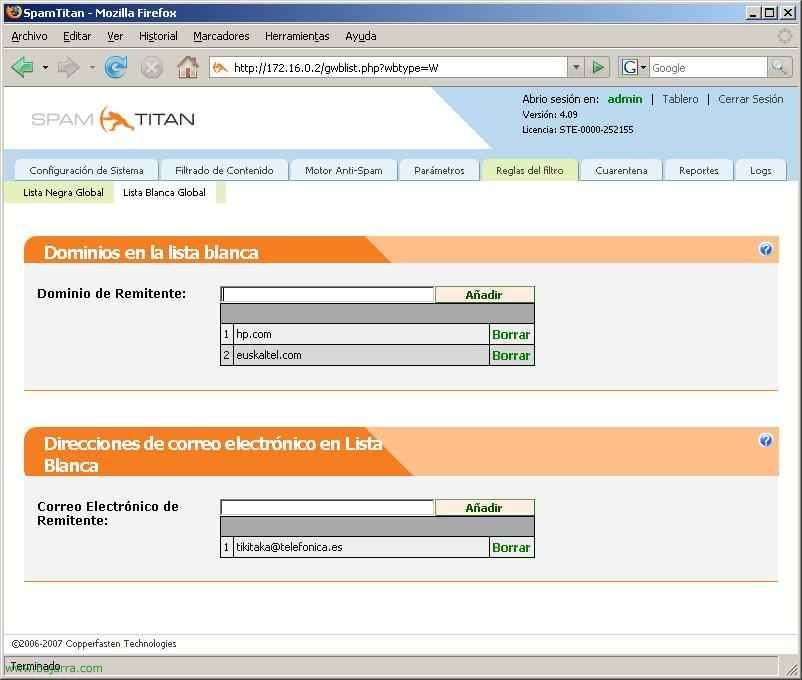Image resolution: width=802 pixels, height=680 pixels.
Task: Go to the home page icon
Action: (x=188, y=67)
